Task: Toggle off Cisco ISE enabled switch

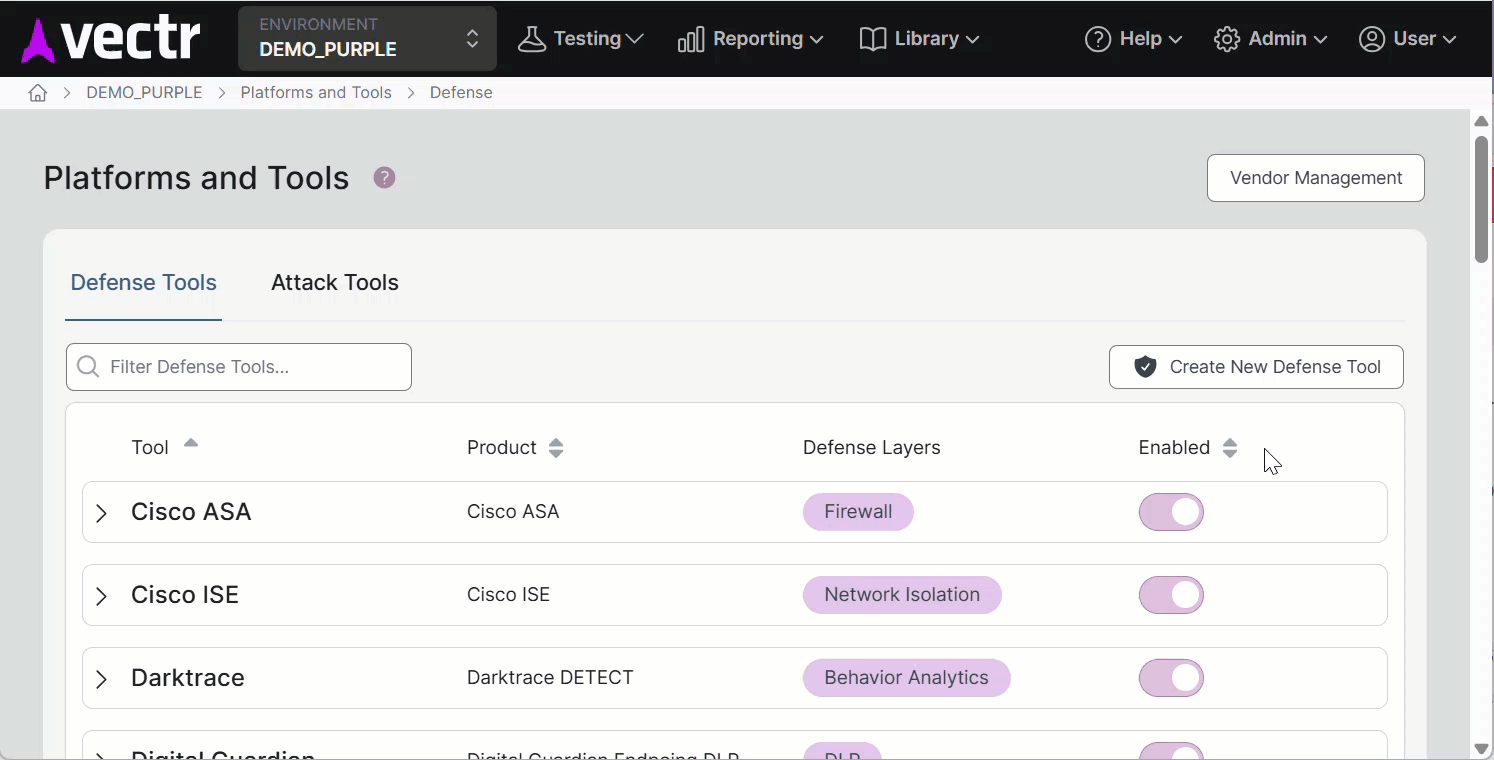Action: [1171, 595]
